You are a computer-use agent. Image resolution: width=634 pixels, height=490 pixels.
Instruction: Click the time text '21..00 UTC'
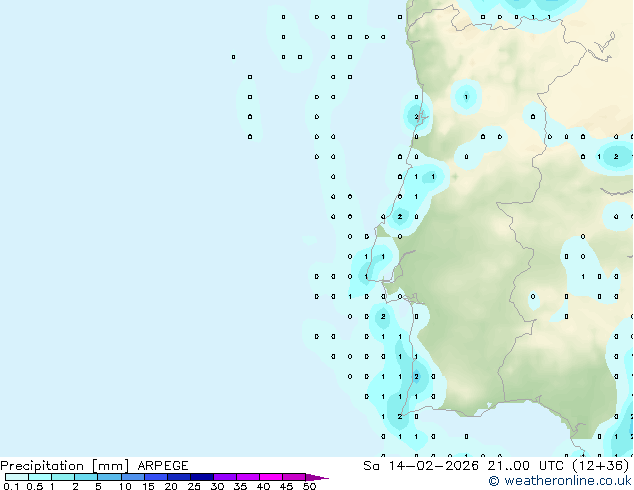tap(525, 466)
